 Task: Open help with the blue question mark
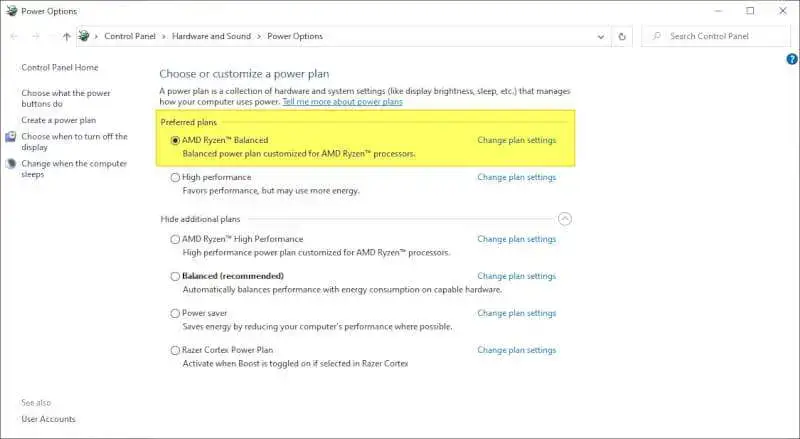[x=792, y=59]
